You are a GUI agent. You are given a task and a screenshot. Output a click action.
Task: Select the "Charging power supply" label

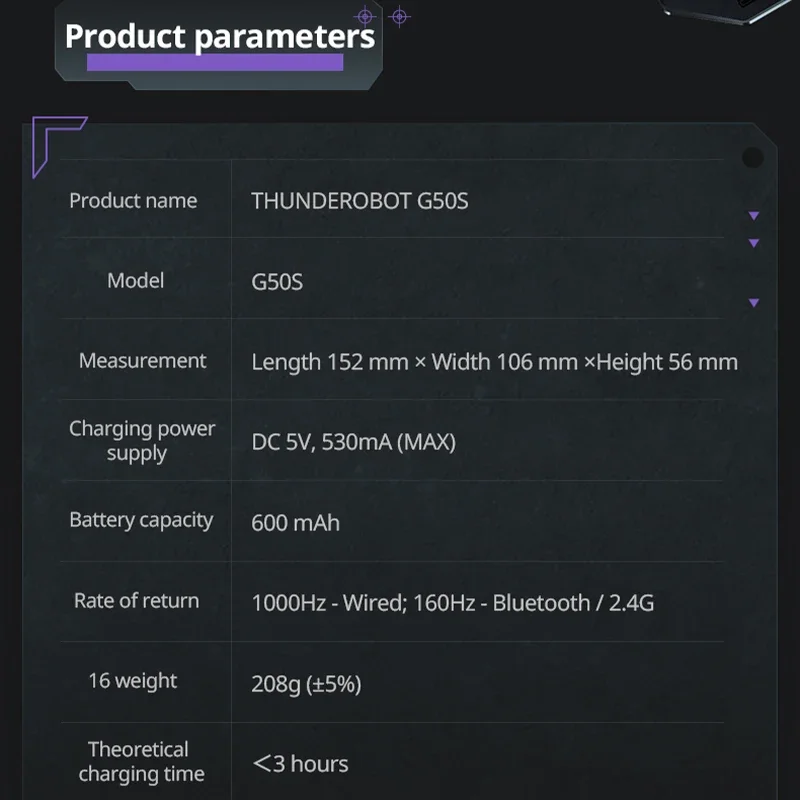pos(142,441)
